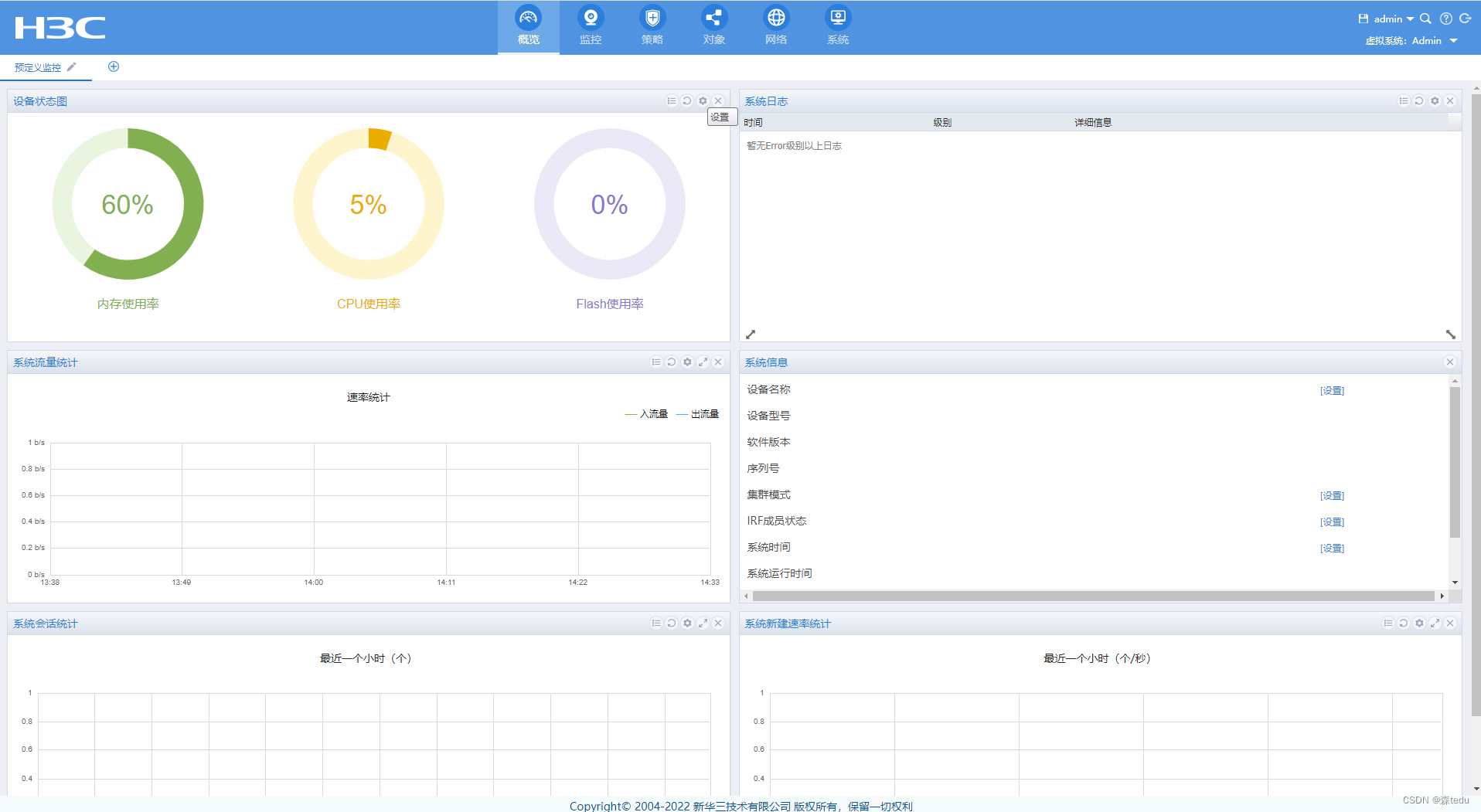Close the 系统新建速率统计 panel
Image resolution: width=1481 pixels, height=812 pixels.
coord(1450,623)
